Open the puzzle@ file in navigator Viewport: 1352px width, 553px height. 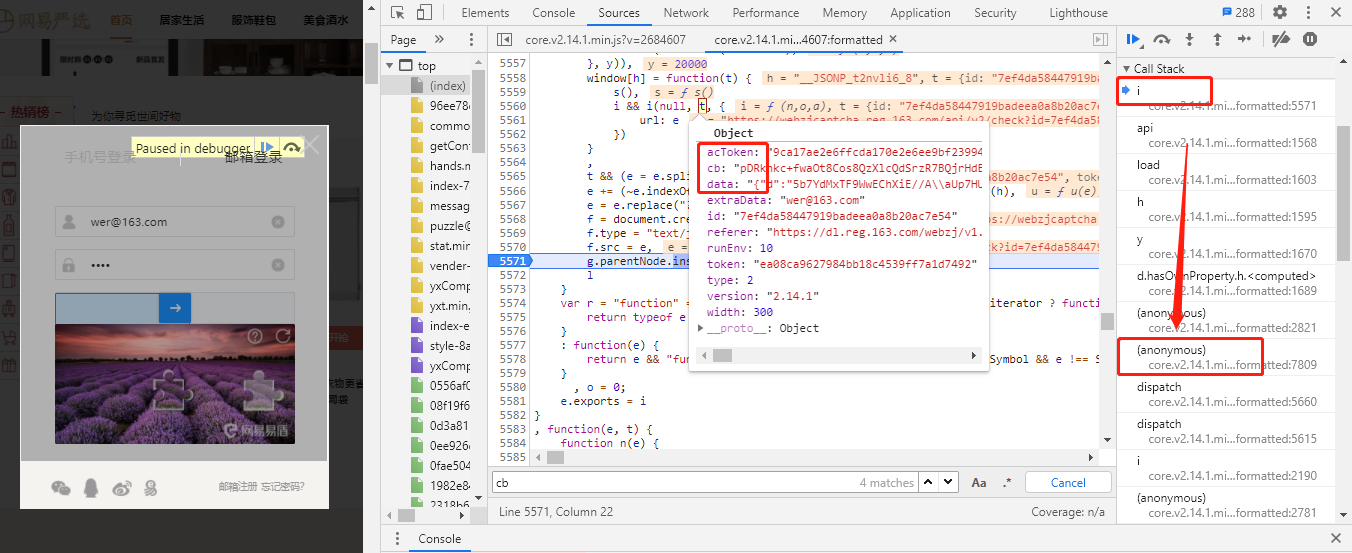pos(449,226)
